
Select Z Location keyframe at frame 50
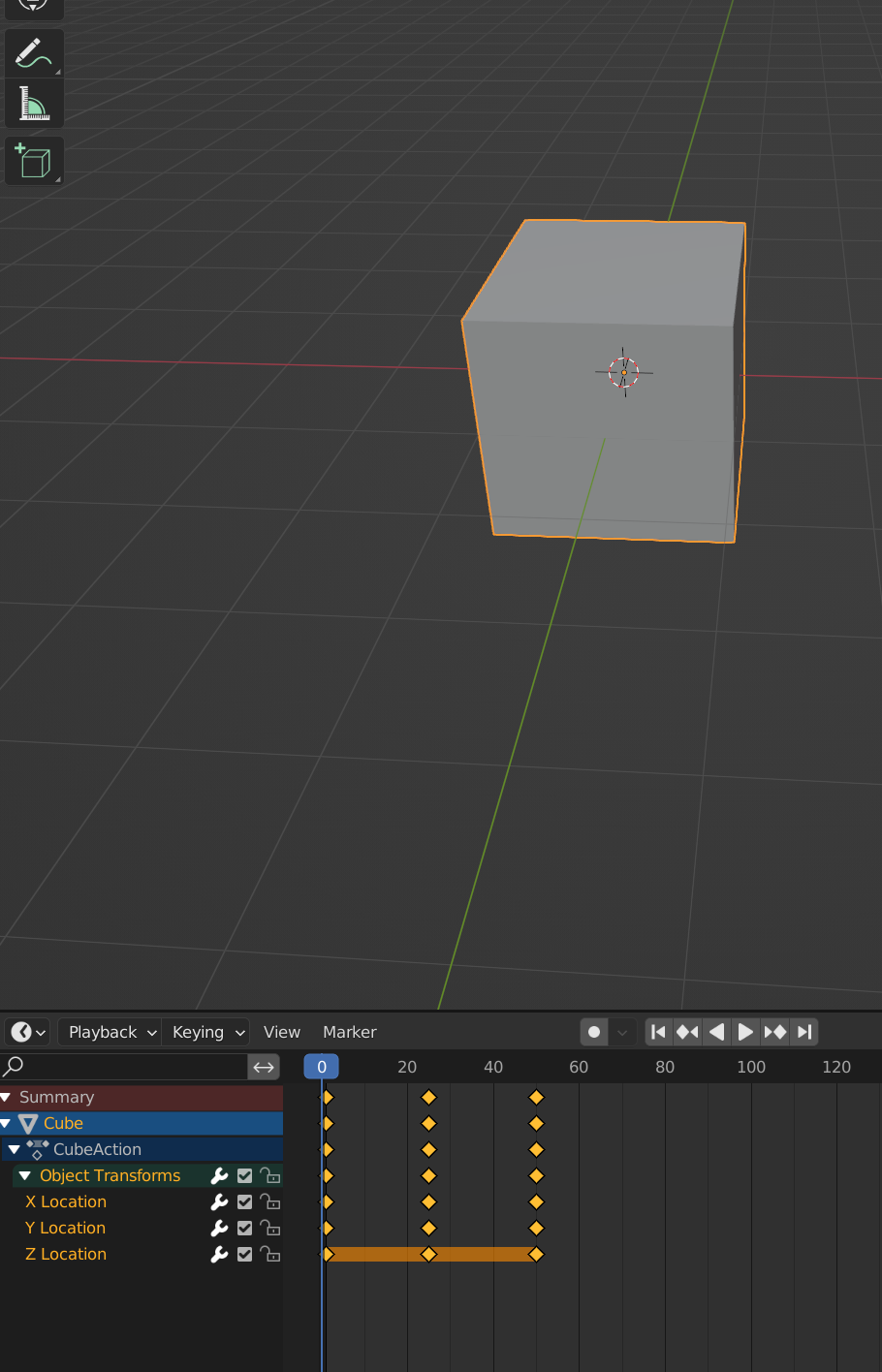(x=536, y=1254)
